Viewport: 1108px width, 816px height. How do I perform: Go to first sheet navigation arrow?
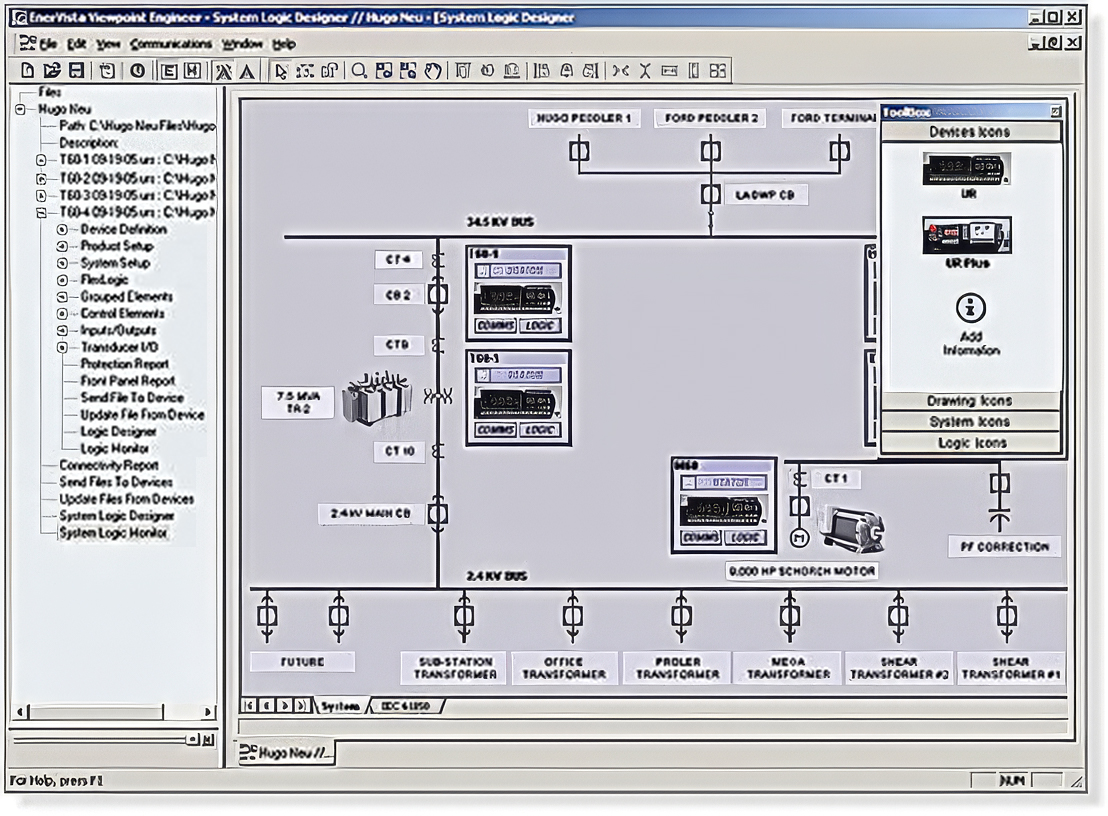249,705
